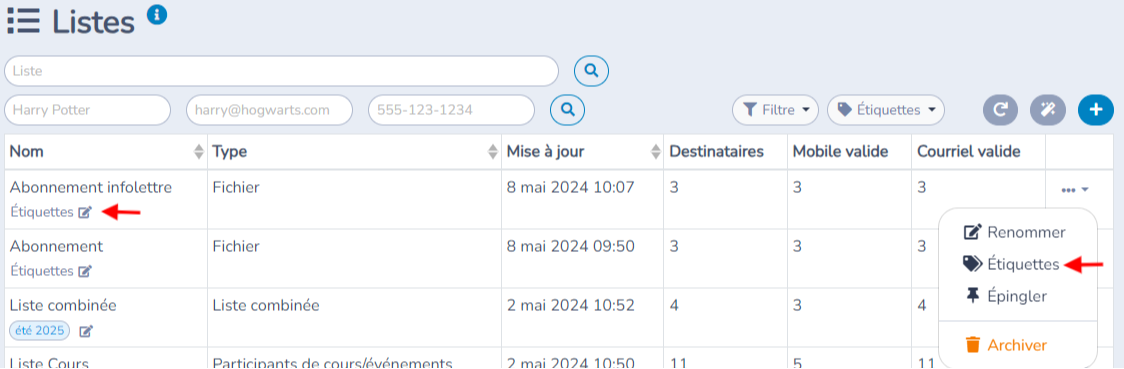Viewport: 1124px width, 369px height.
Task: Sort by Type column arrows
Action: coord(492,151)
